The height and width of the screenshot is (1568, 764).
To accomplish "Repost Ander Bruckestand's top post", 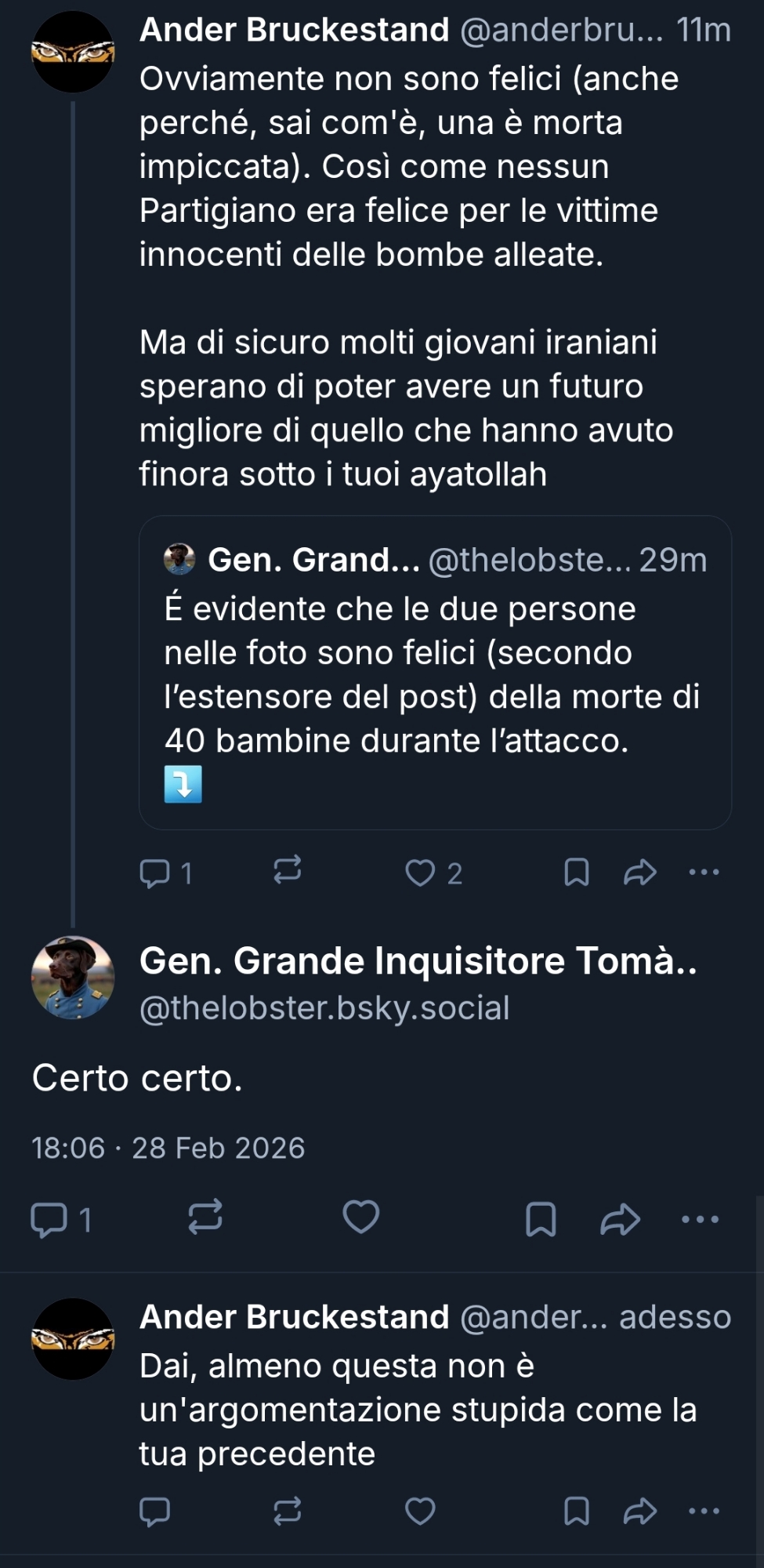I will (x=287, y=870).
